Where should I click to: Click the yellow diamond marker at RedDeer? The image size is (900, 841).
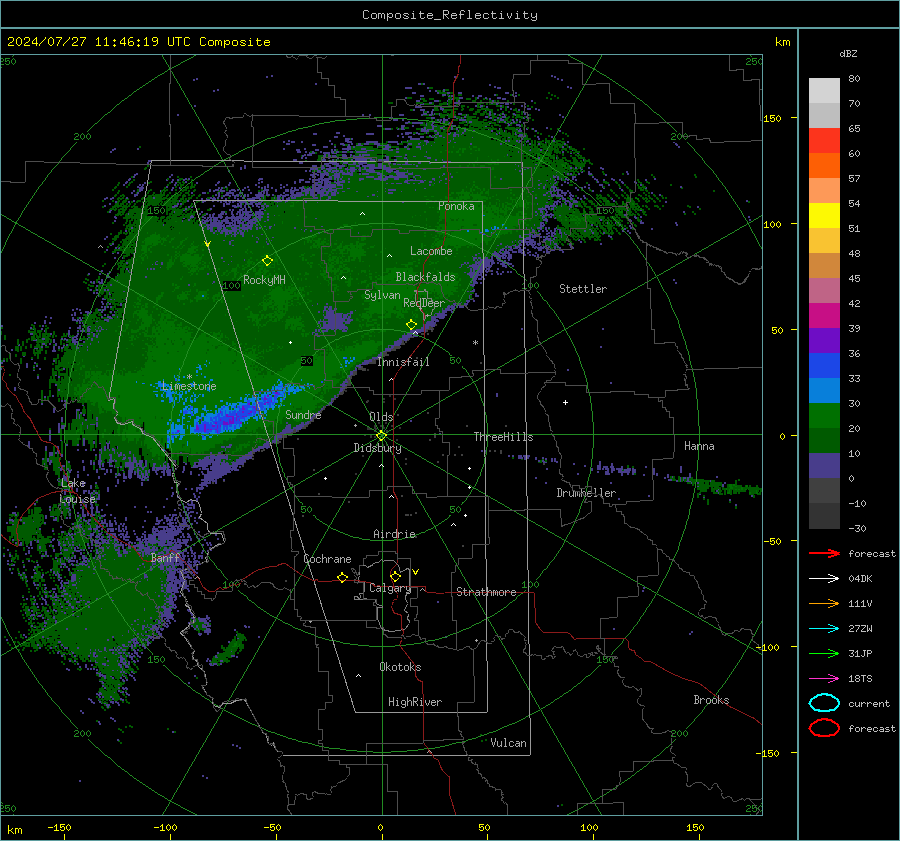coord(412,325)
